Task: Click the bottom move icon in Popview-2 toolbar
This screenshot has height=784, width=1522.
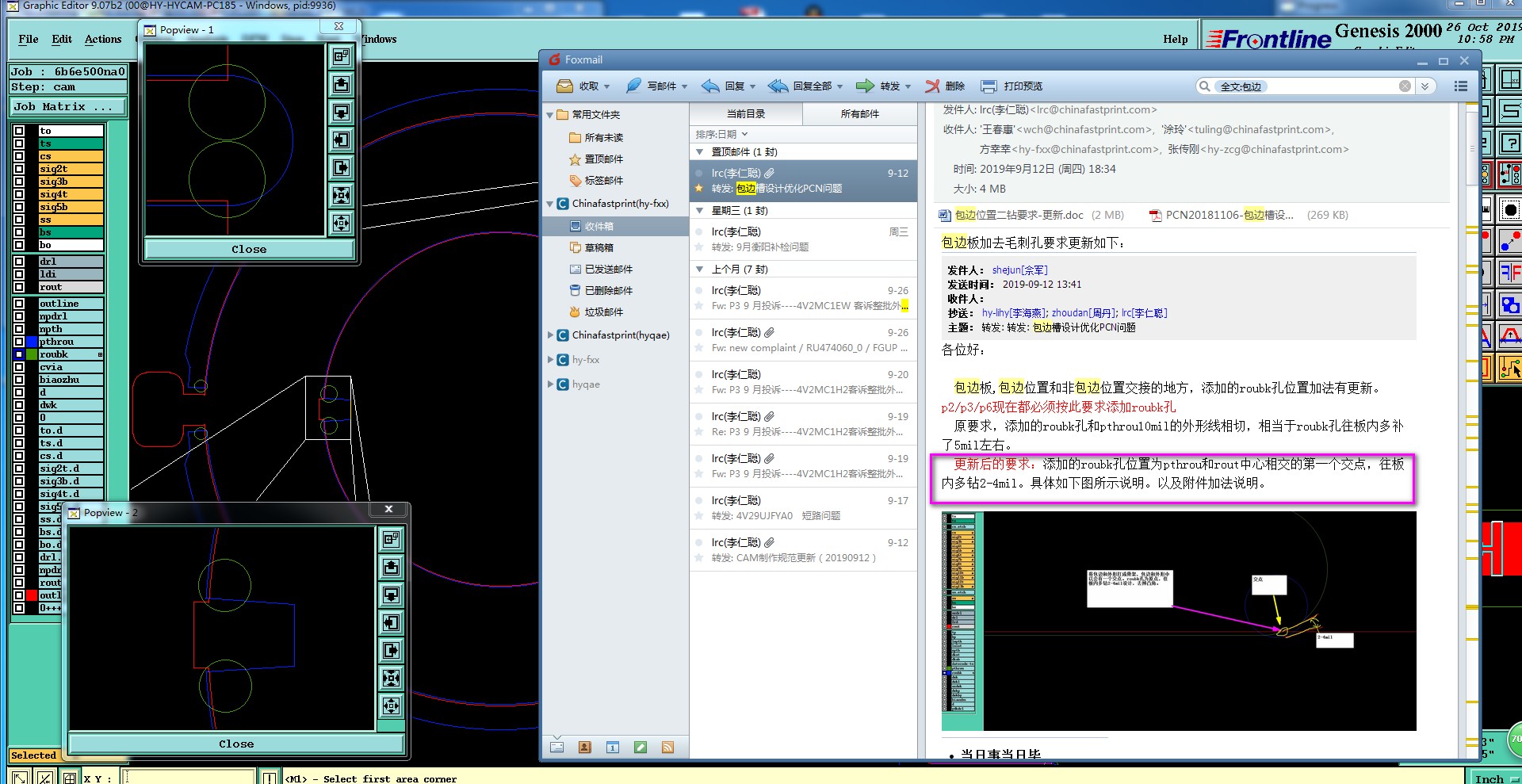Action: tap(391, 706)
